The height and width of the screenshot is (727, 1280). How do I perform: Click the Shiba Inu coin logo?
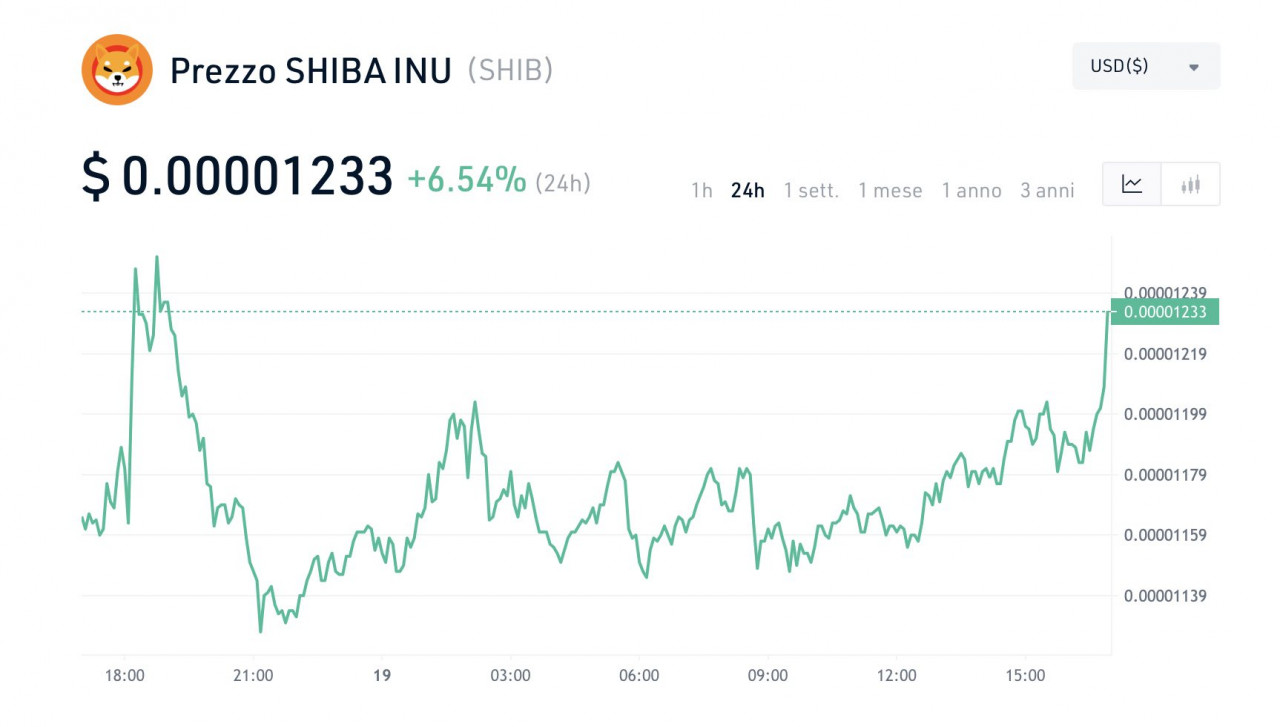117,70
